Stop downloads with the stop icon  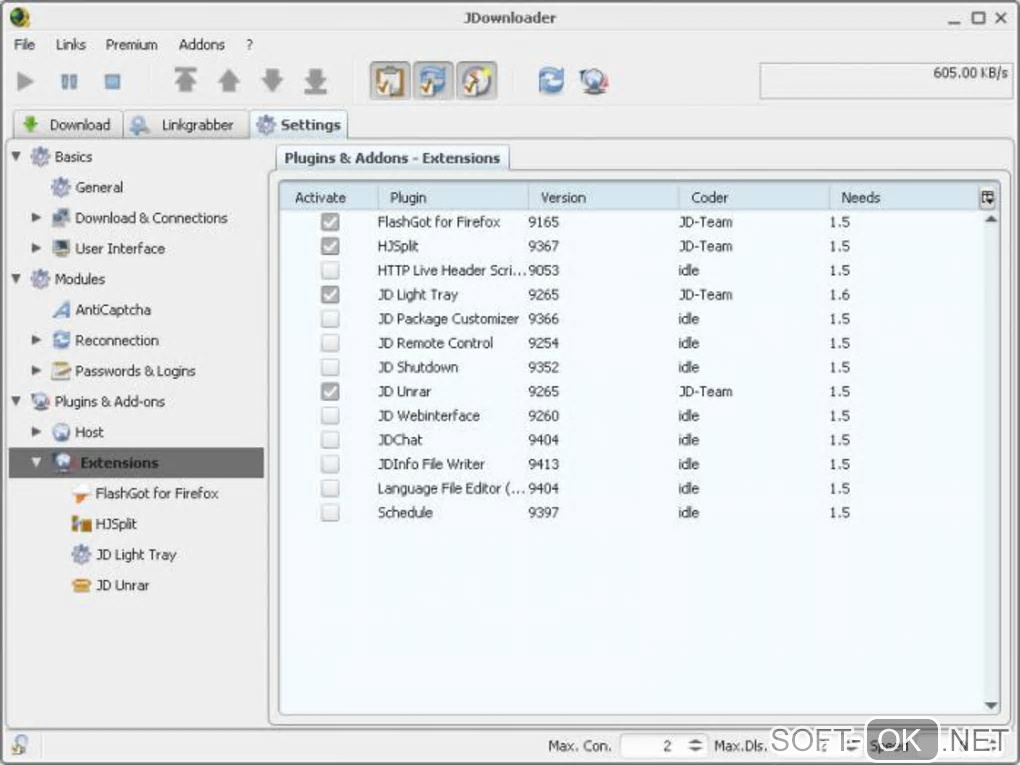(113, 81)
